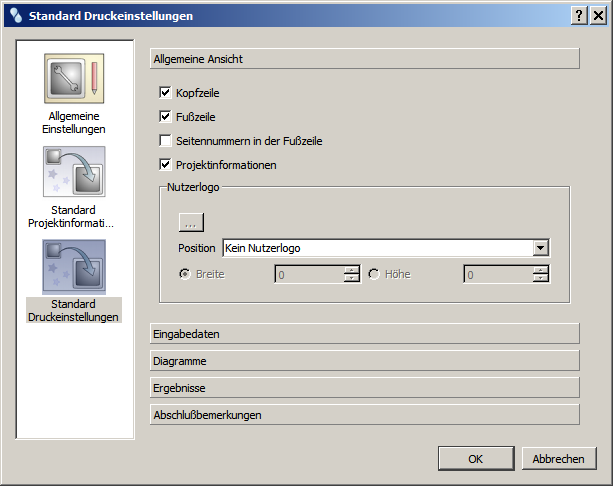Click the application icon in the title bar
The height and width of the screenshot is (486, 613).
pos(16,16)
